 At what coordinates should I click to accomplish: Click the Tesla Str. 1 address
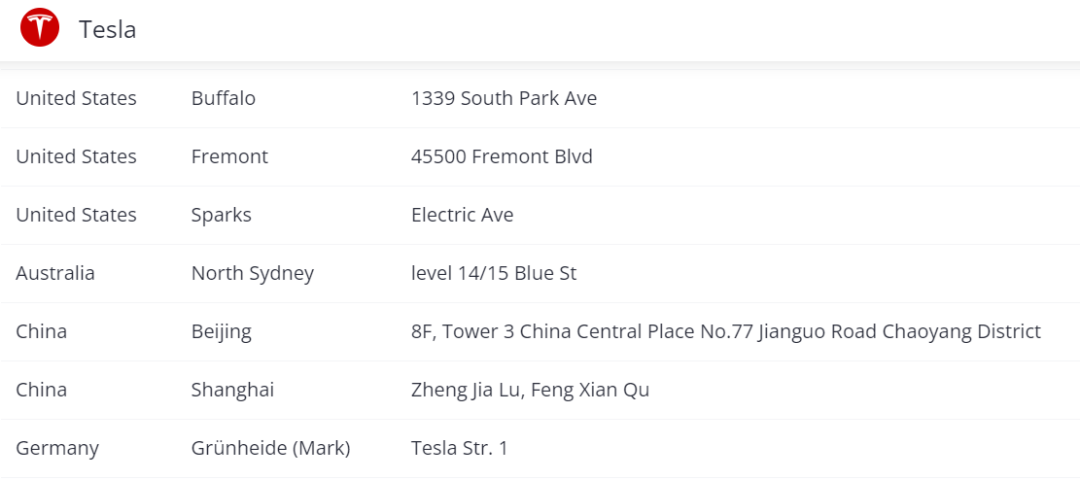pyautogui.click(x=459, y=448)
